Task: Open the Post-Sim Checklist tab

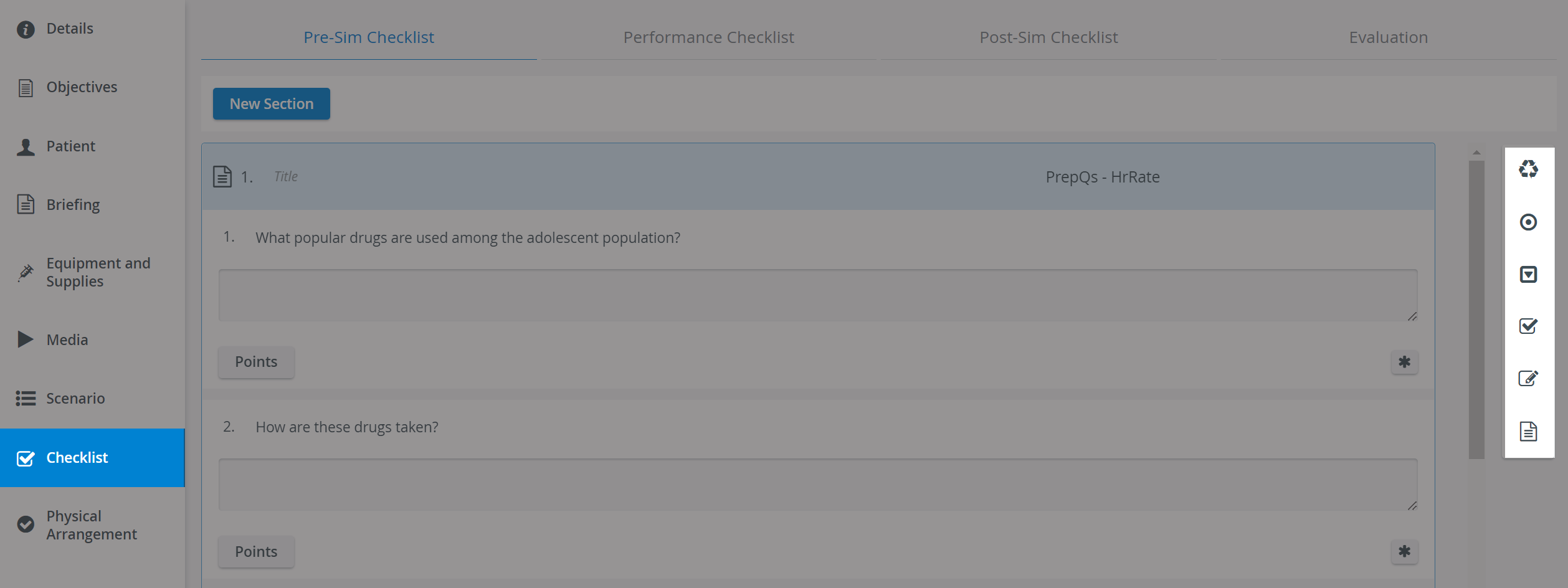Action: click(x=1048, y=37)
